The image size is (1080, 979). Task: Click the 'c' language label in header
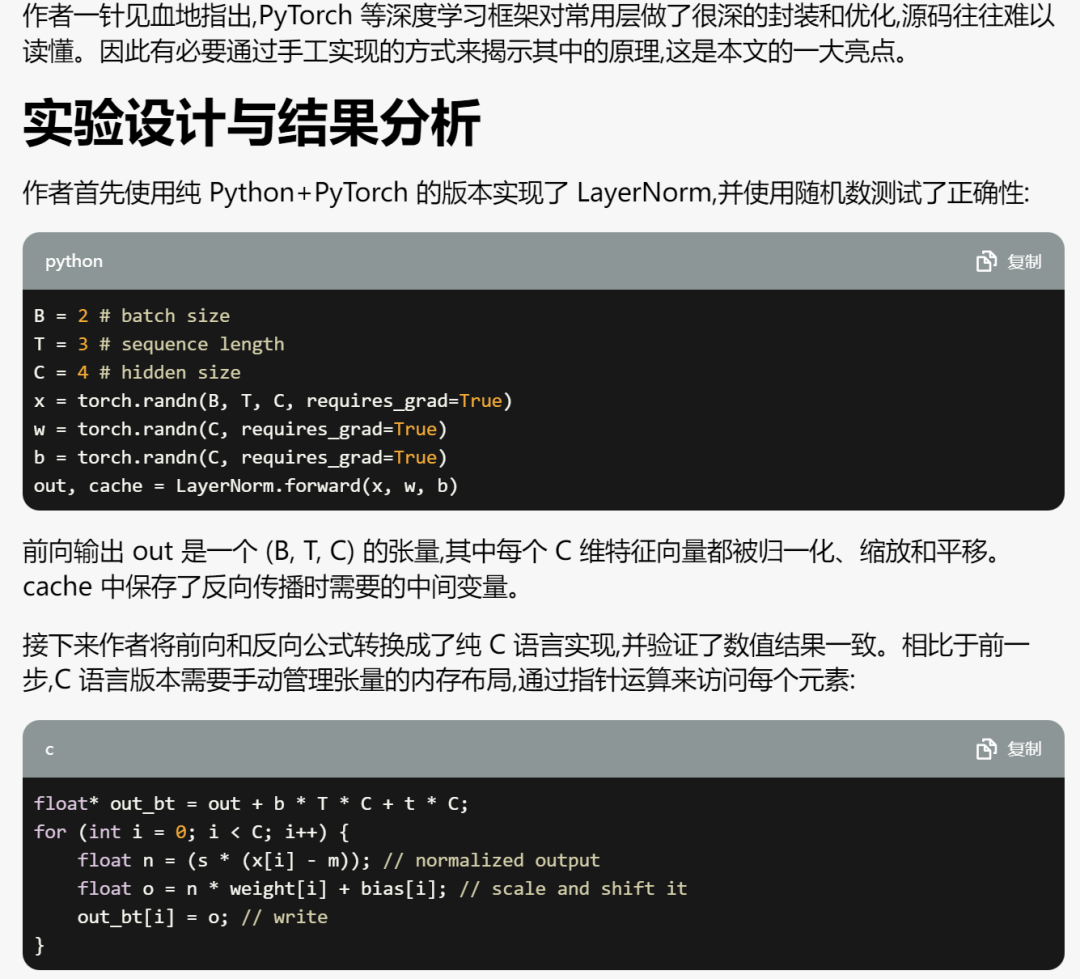point(50,750)
